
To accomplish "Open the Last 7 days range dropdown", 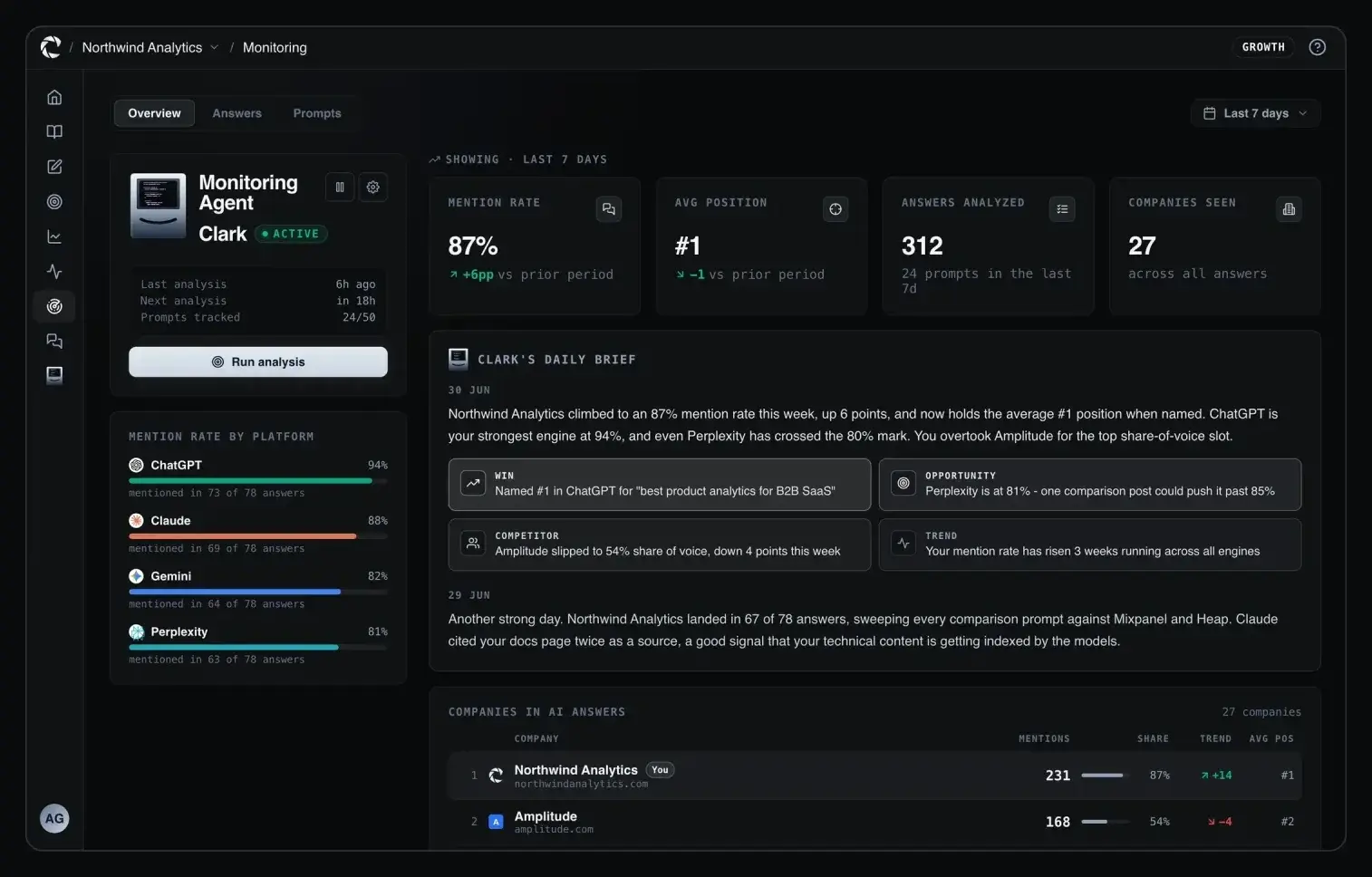I will pos(1255,113).
